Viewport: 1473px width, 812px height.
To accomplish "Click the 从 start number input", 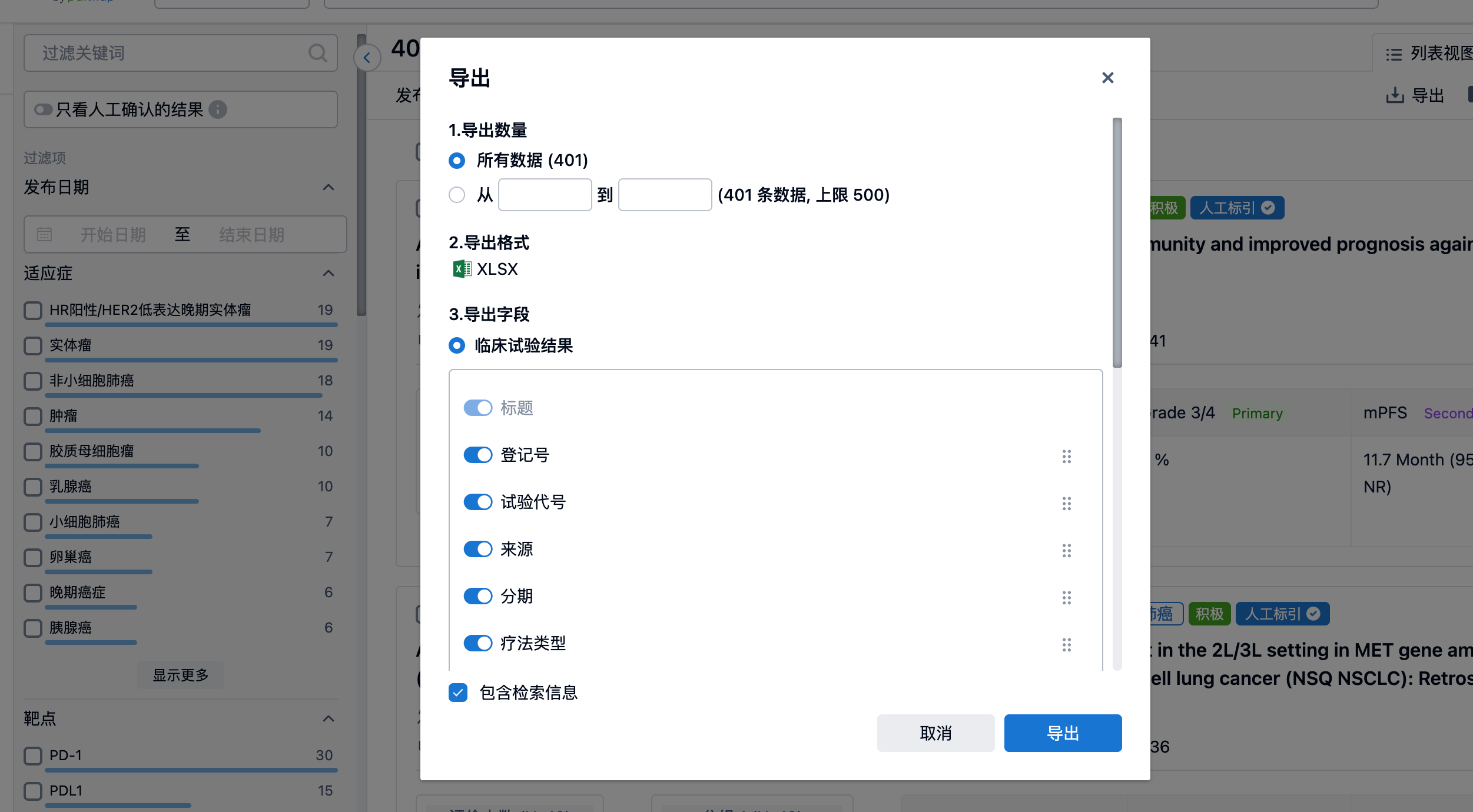I will [545, 195].
